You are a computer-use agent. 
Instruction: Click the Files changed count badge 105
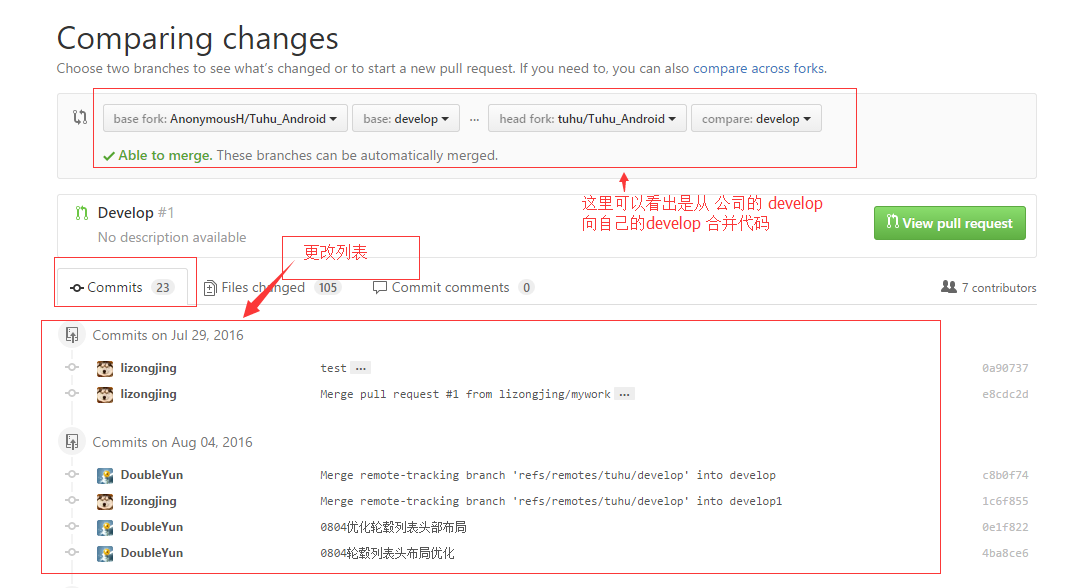coord(328,288)
